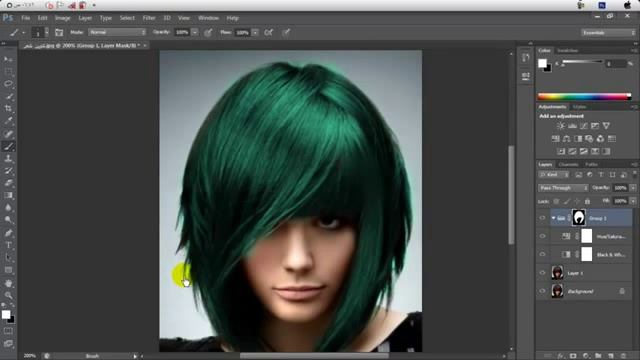Switch to the Channels tab
The width and height of the screenshot is (640, 360).
click(569, 164)
